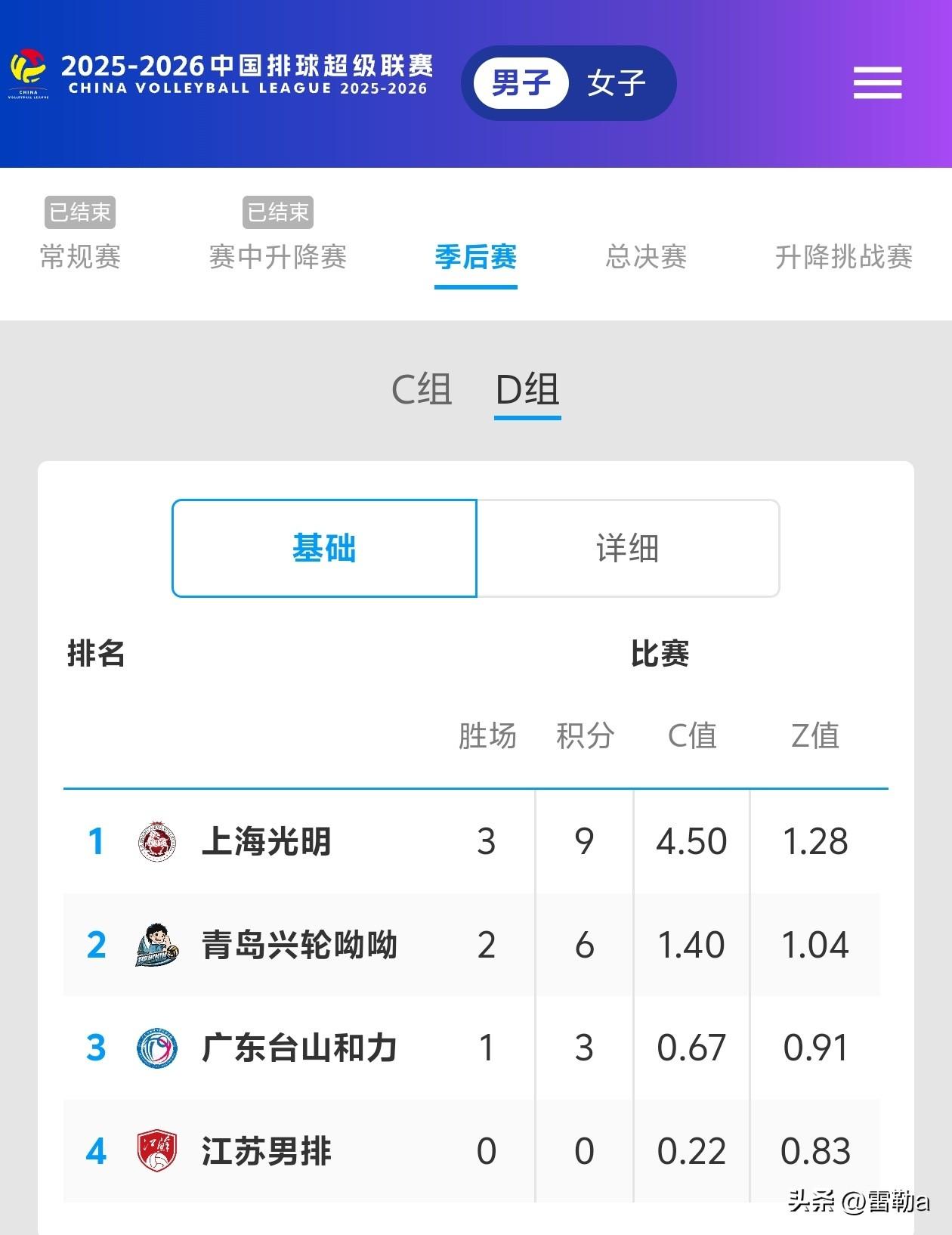This screenshot has height=1235, width=952.
Task: Go to the 升降挑战赛 tab
Action: point(843,256)
